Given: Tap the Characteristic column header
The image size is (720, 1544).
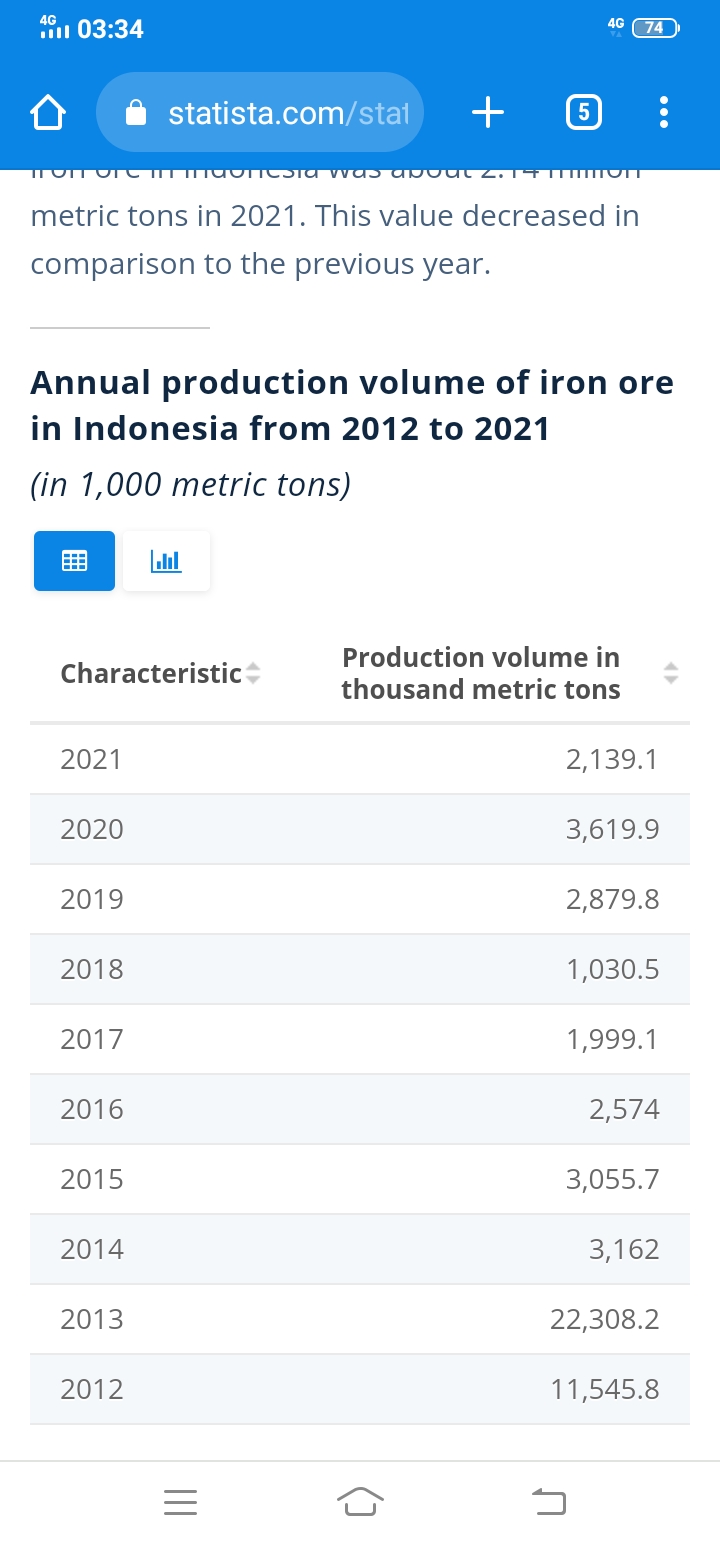Looking at the screenshot, I should tap(151, 674).
